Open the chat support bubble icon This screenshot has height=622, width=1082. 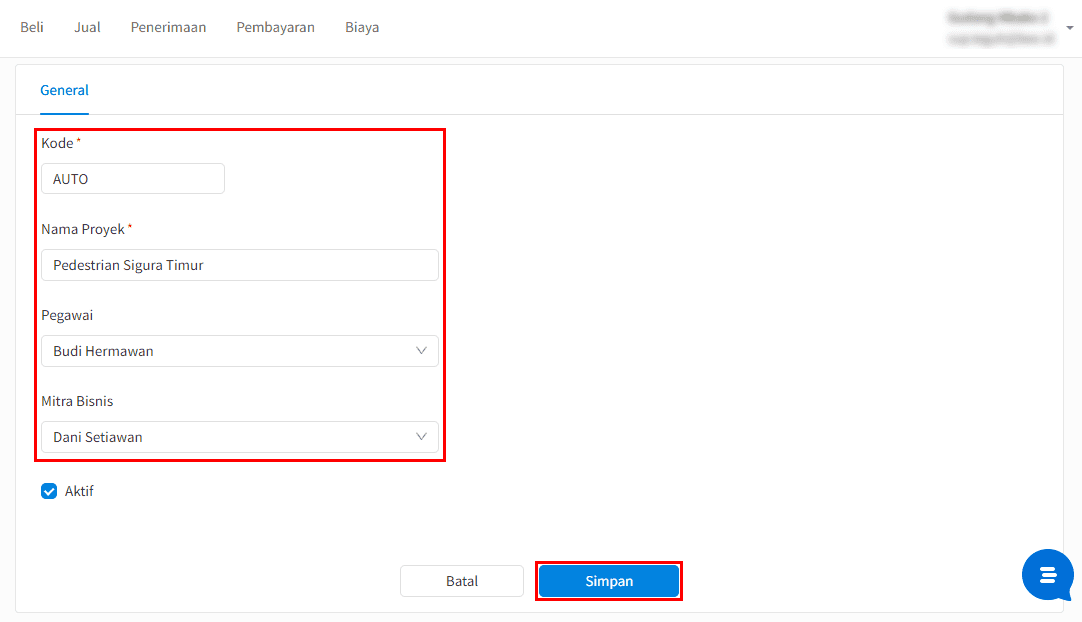coord(1047,574)
